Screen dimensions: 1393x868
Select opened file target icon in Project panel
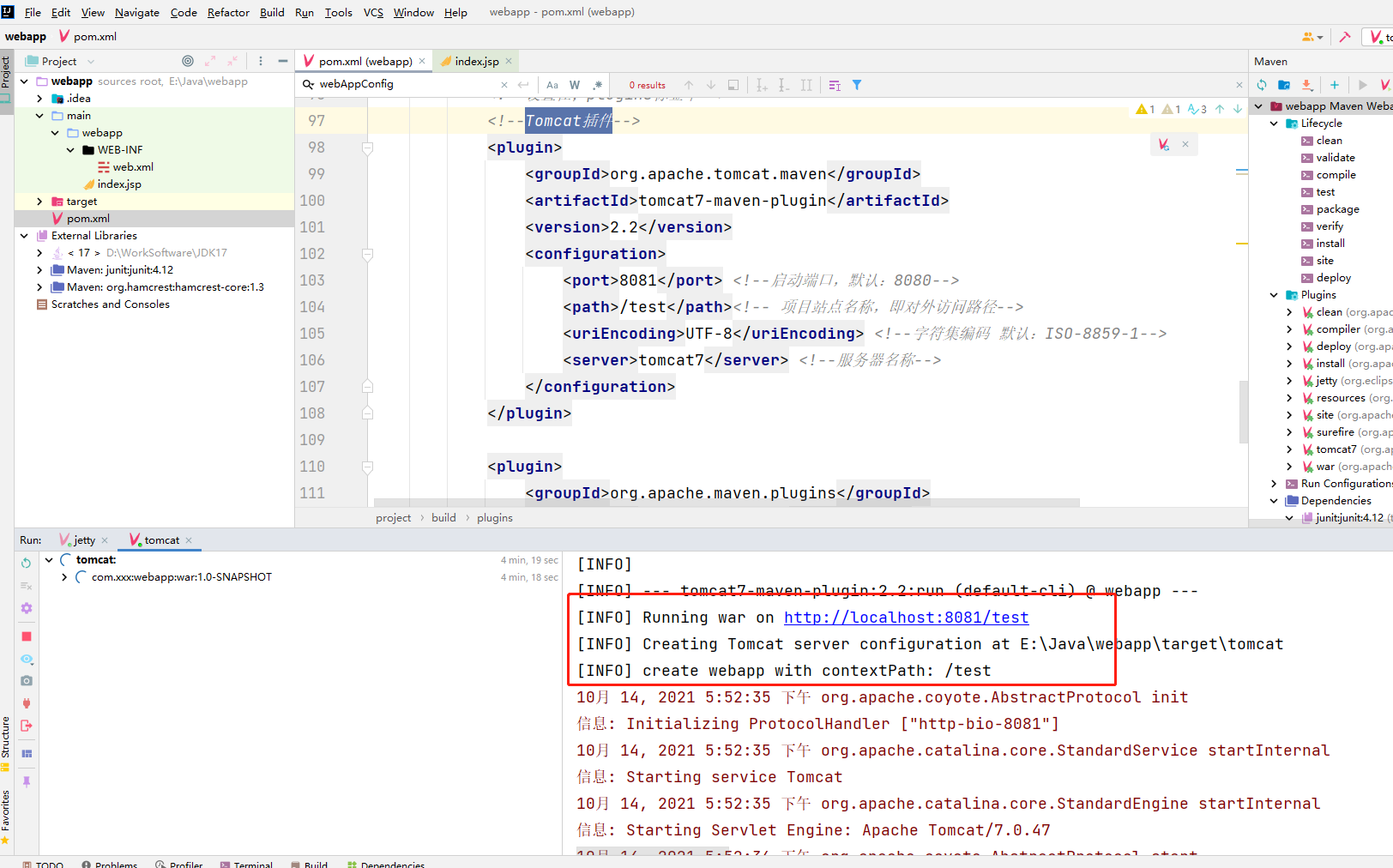click(188, 61)
